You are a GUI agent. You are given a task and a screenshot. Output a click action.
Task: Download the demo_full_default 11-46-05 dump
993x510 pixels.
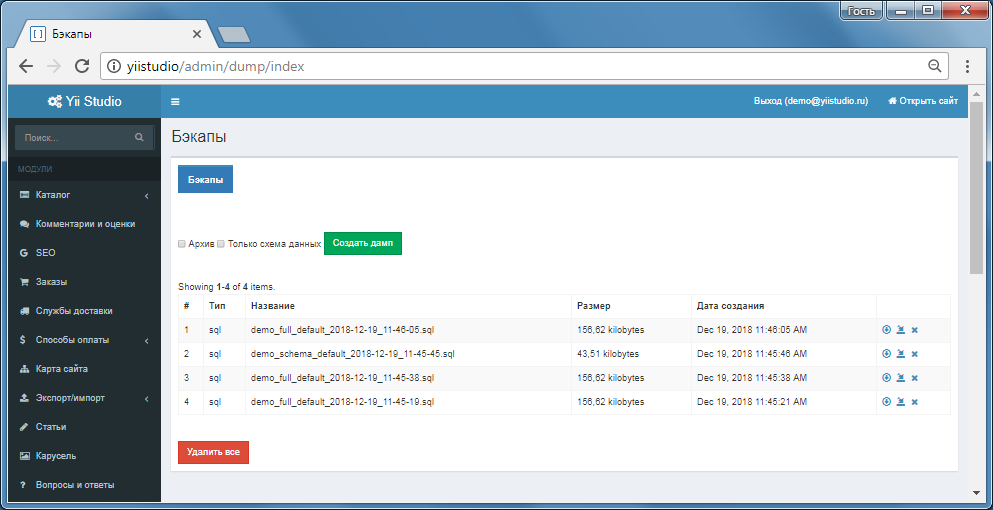[887, 330]
